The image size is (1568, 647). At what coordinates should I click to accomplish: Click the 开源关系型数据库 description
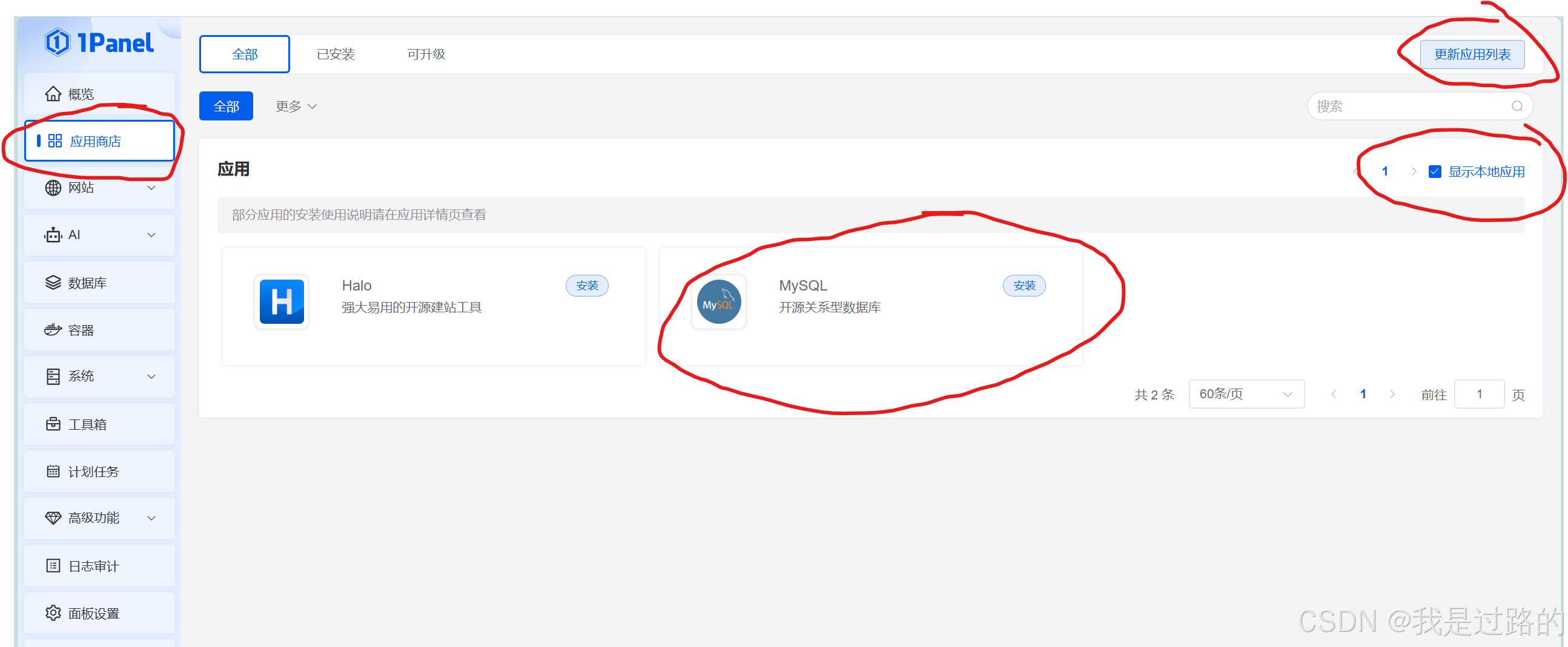click(830, 307)
